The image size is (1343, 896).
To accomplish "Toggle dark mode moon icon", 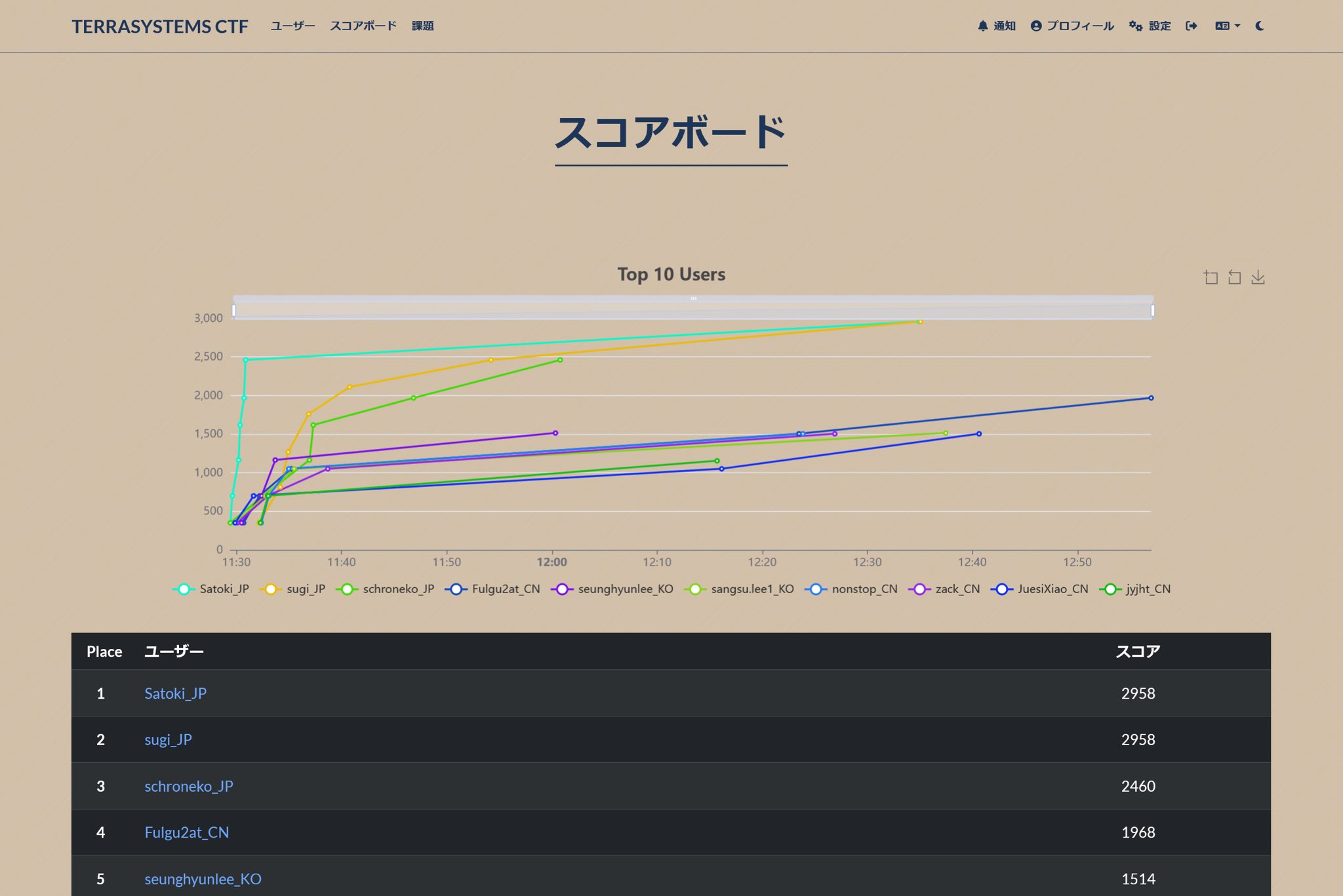I will pos(1260,26).
